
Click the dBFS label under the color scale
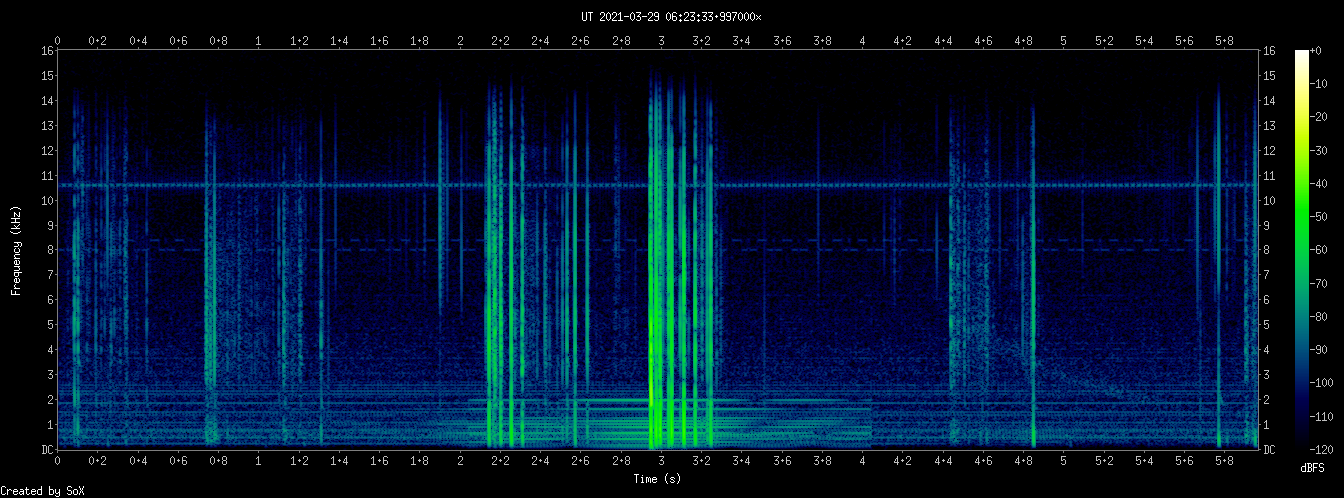pyautogui.click(x=1312, y=468)
